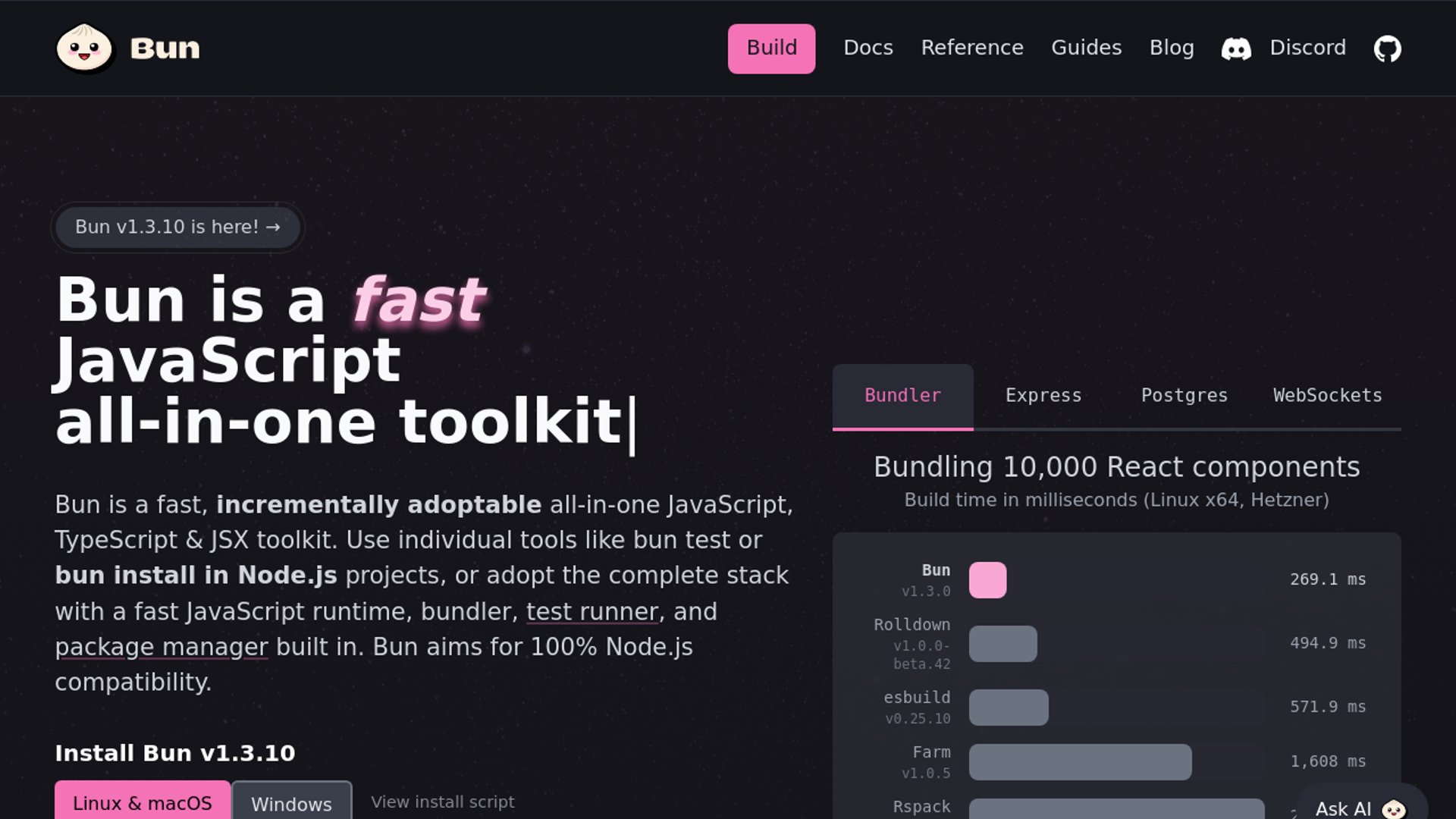Open the Guides navigation link
The height and width of the screenshot is (819, 1456).
click(1086, 48)
